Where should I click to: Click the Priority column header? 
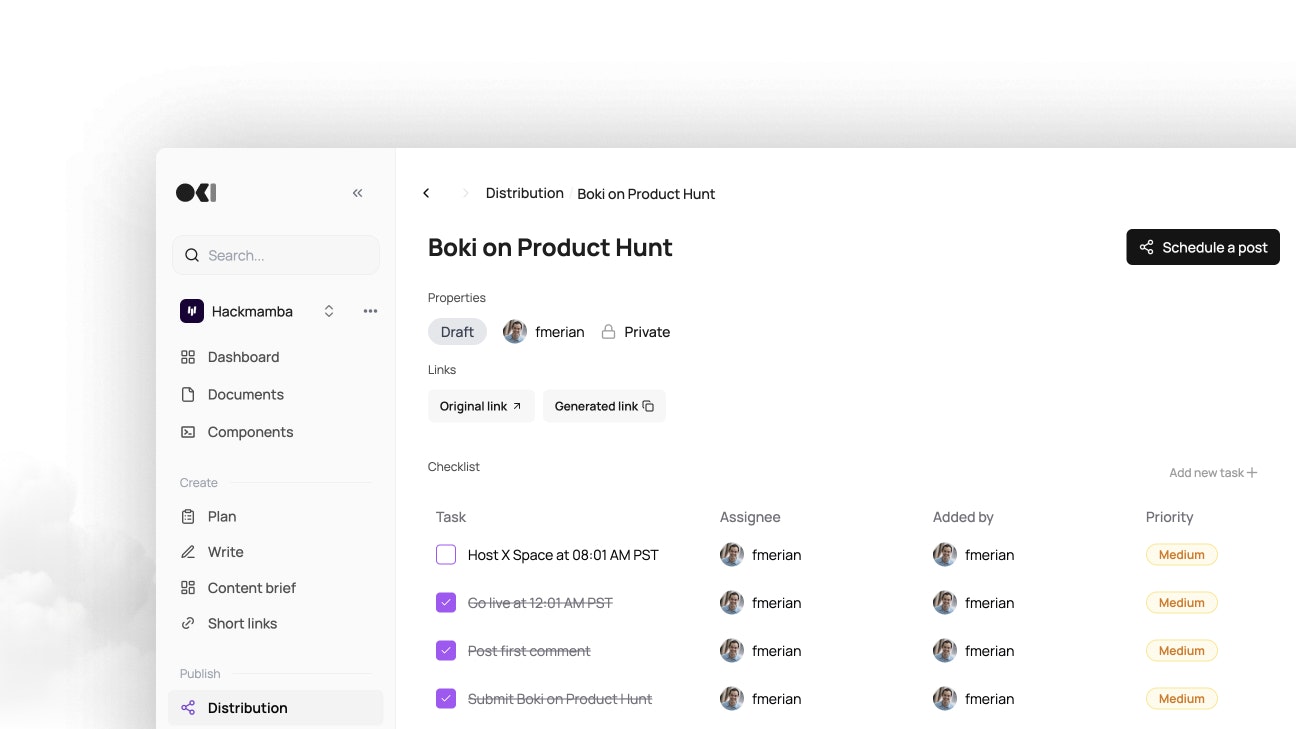point(1170,517)
